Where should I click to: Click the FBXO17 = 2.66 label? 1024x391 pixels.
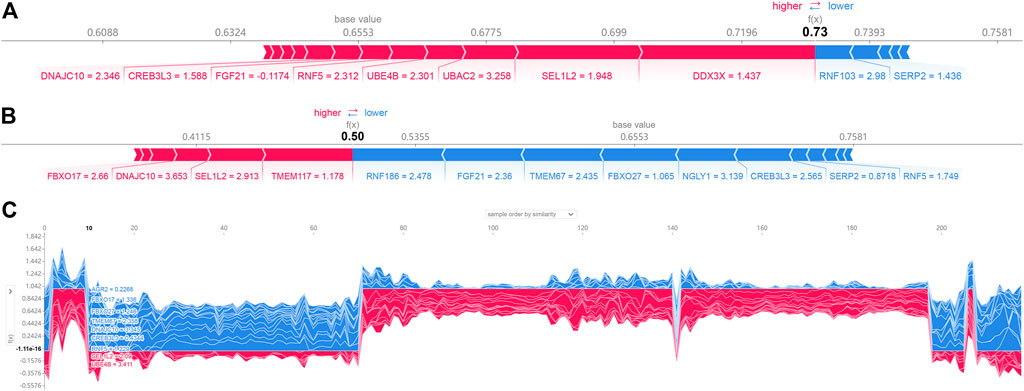78,176
